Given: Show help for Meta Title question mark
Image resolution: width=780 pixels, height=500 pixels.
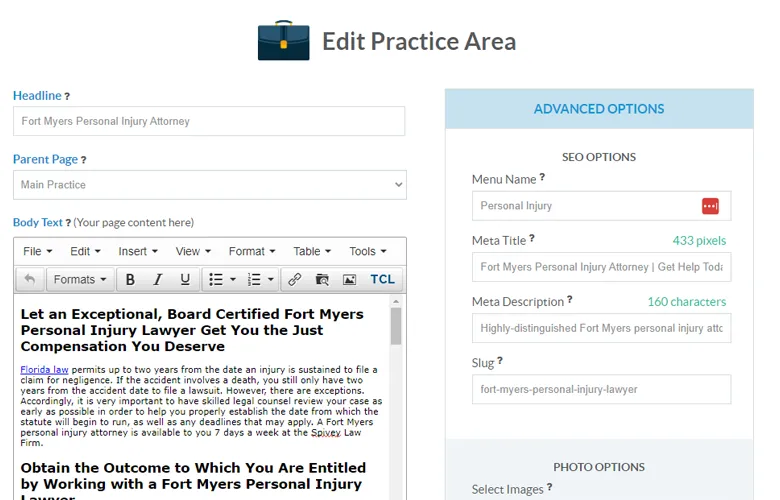Looking at the screenshot, I should point(532,238).
